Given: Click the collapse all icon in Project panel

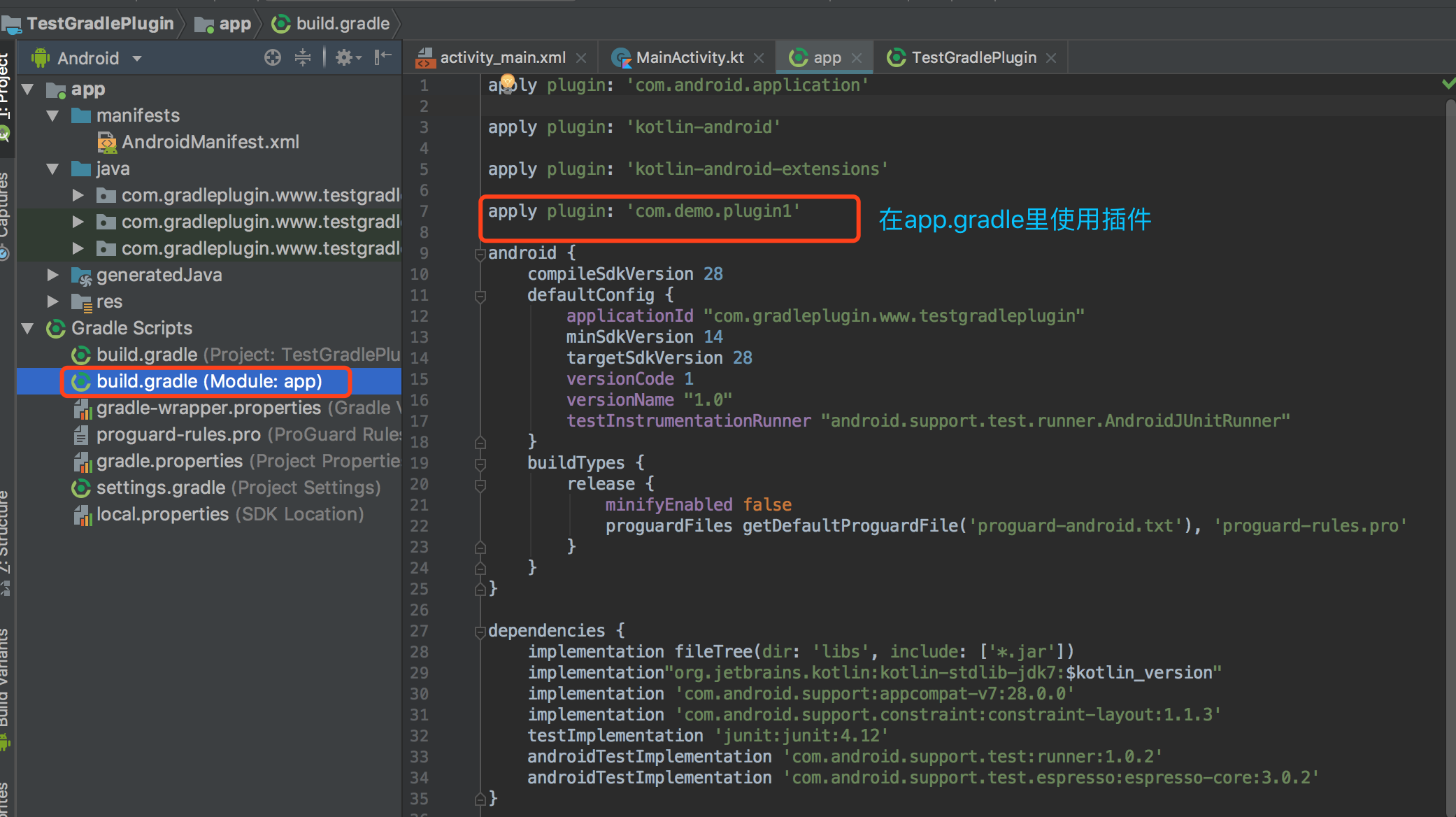Looking at the screenshot, I should point(303,58).
